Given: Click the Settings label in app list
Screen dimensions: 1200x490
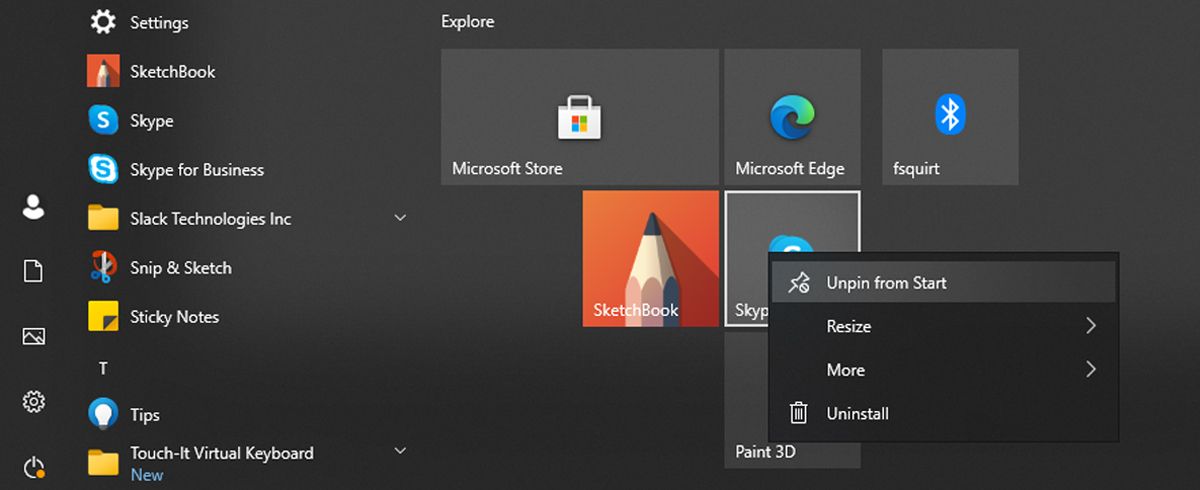Looking at the screenshot, I should point(159,22).
